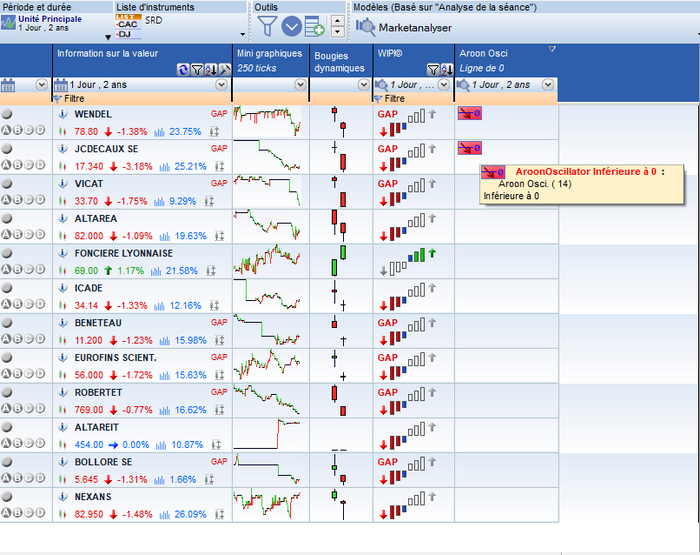This screenshot has height=555, width=700.
Task: Click funnel icon in Information sur la valeur header
Action: (197, 69)
